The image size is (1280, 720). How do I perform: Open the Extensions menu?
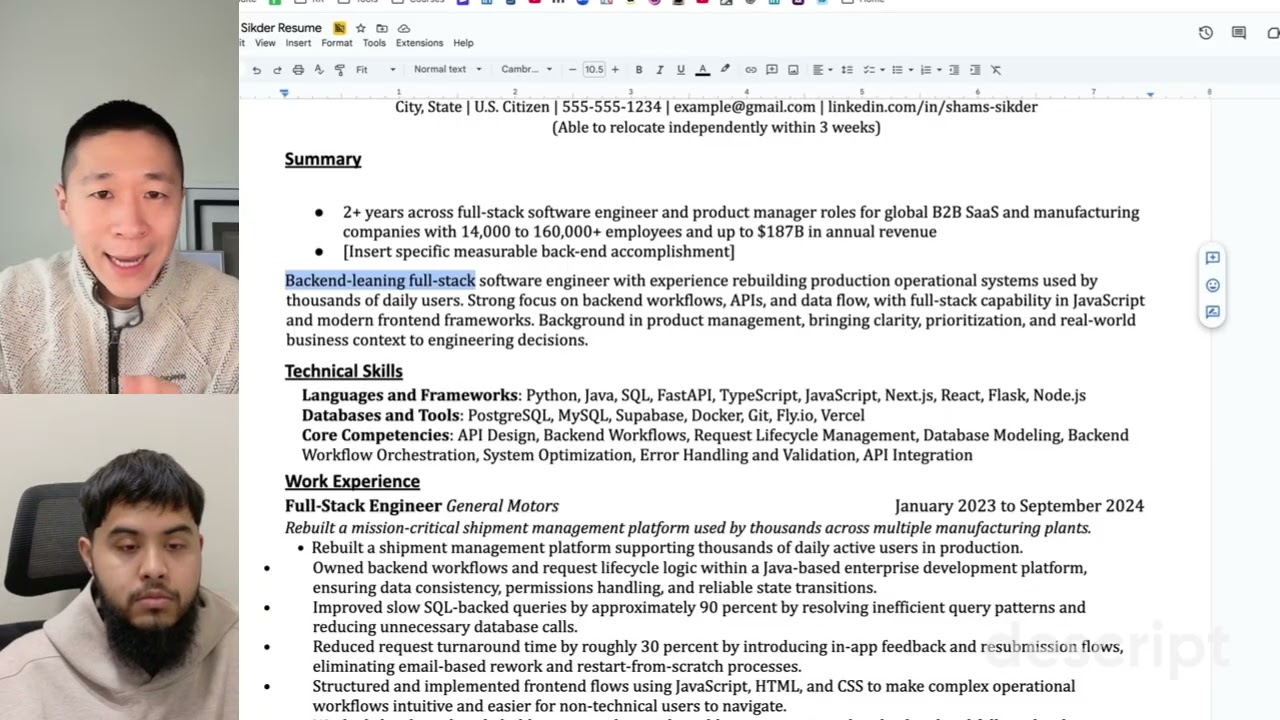tap(419, 43)
